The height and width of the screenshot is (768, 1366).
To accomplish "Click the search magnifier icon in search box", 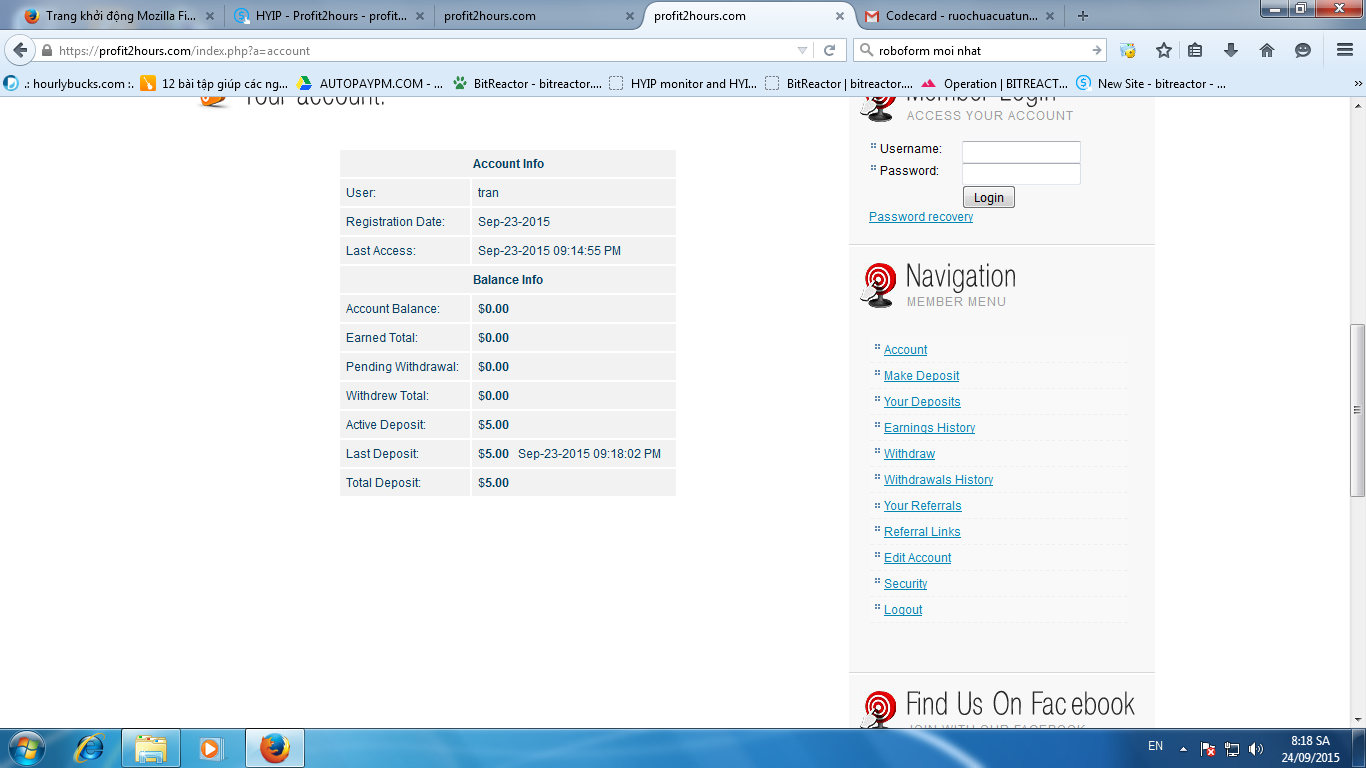I will (x=867, y=50).
